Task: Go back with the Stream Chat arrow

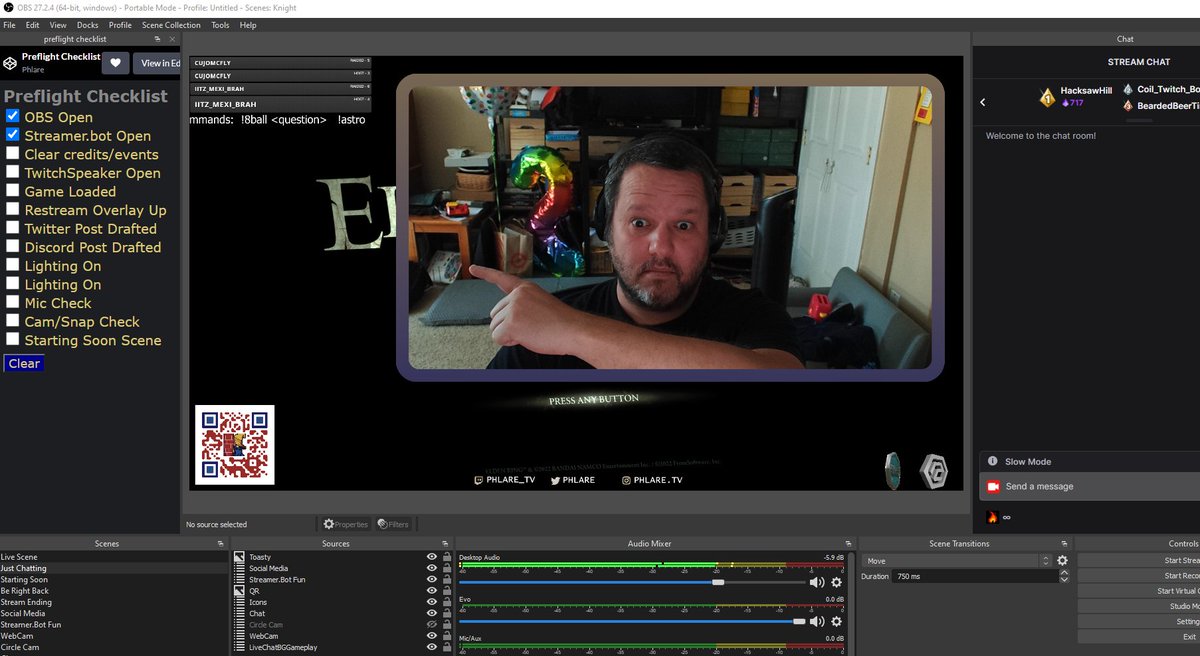Action: click(983, 102)
